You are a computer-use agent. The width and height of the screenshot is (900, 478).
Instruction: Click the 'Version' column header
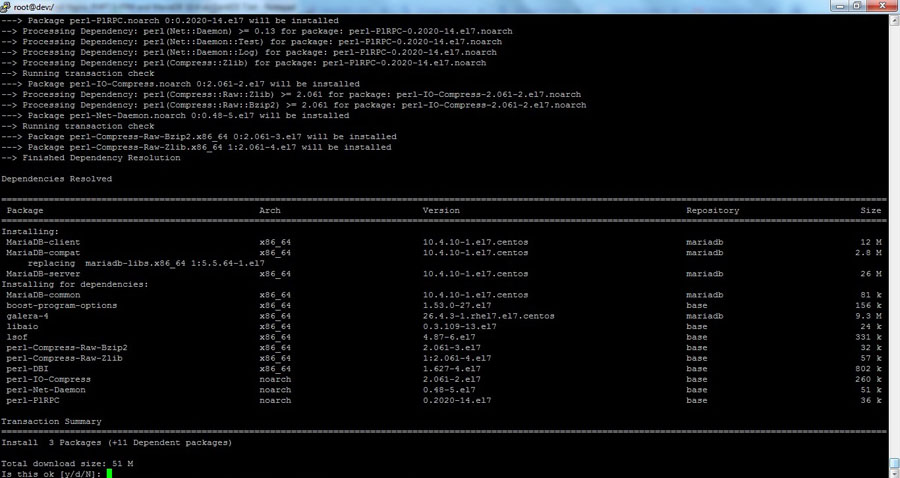click(441, 211)
